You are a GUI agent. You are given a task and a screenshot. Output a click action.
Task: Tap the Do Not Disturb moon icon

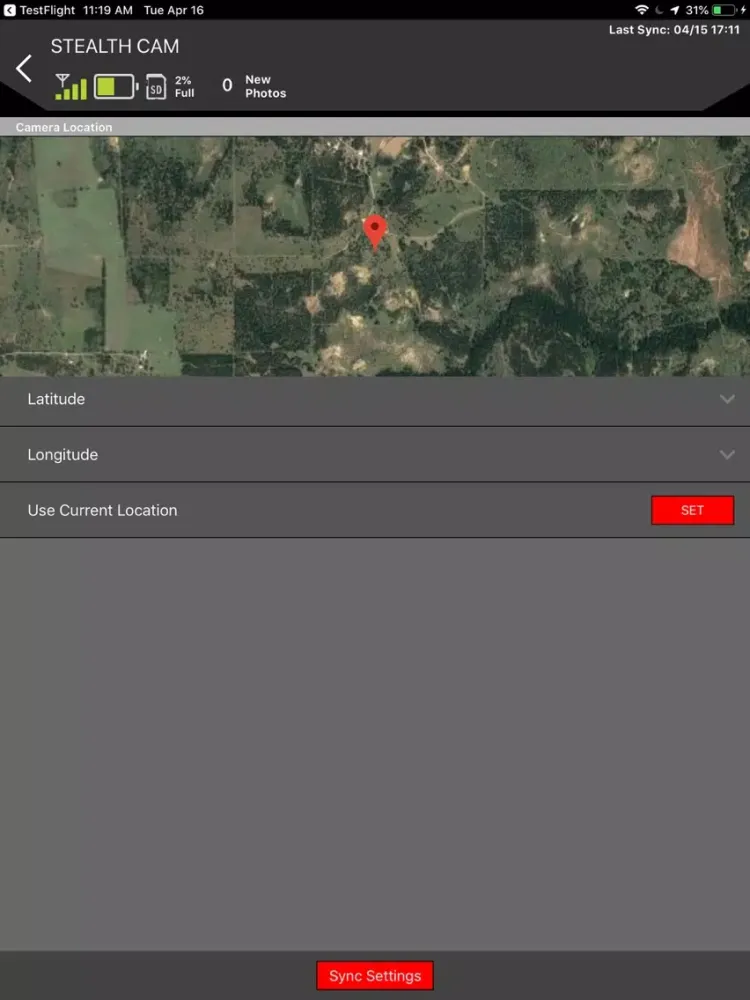click(x=659, y=10)
